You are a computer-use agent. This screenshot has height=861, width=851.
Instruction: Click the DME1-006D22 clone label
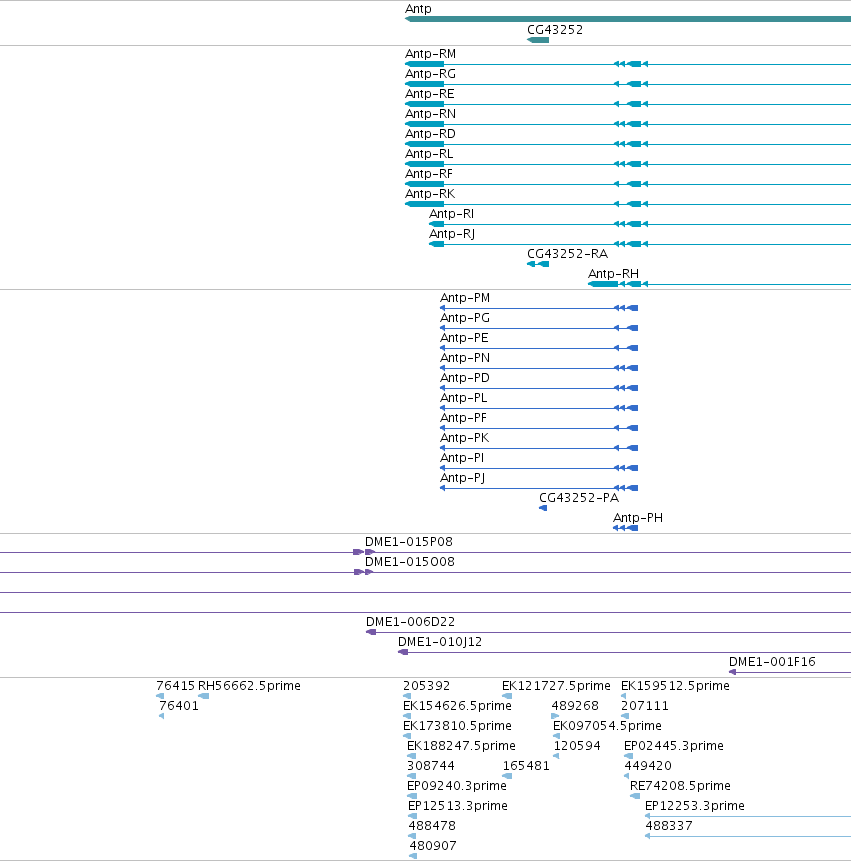point(411,622)
